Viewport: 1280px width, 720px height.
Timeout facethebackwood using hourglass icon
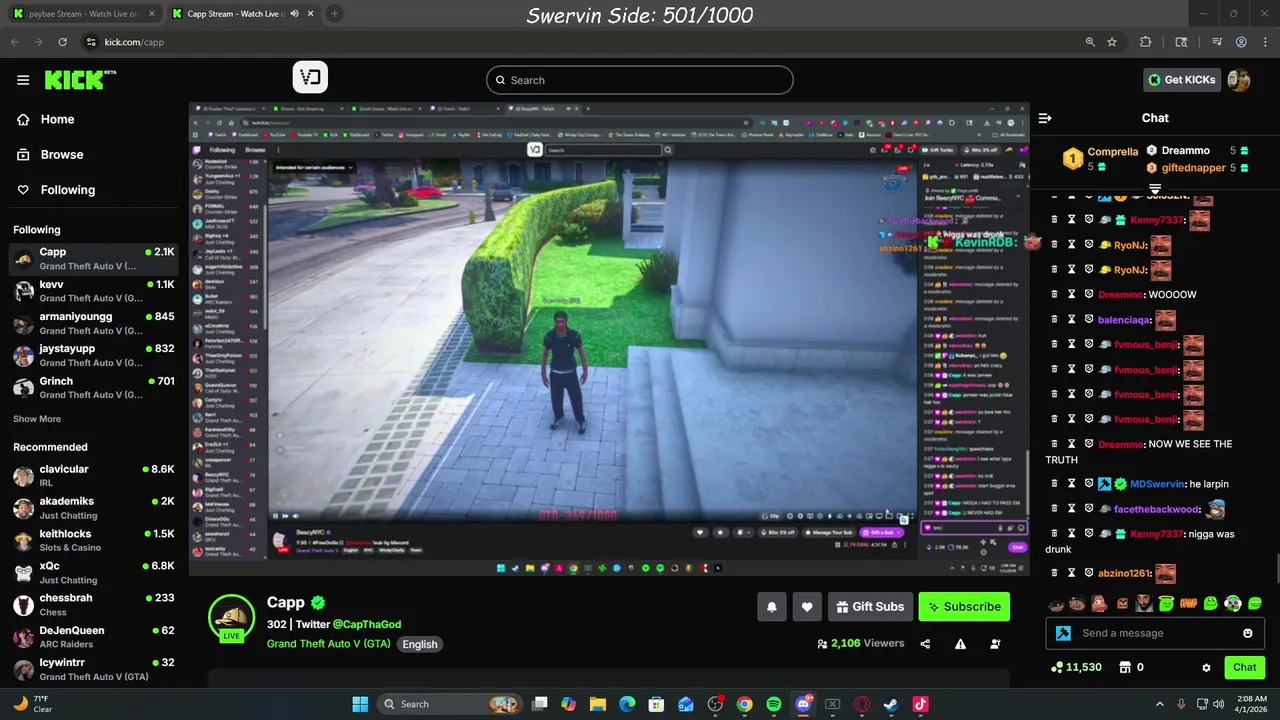point(1072,509)
